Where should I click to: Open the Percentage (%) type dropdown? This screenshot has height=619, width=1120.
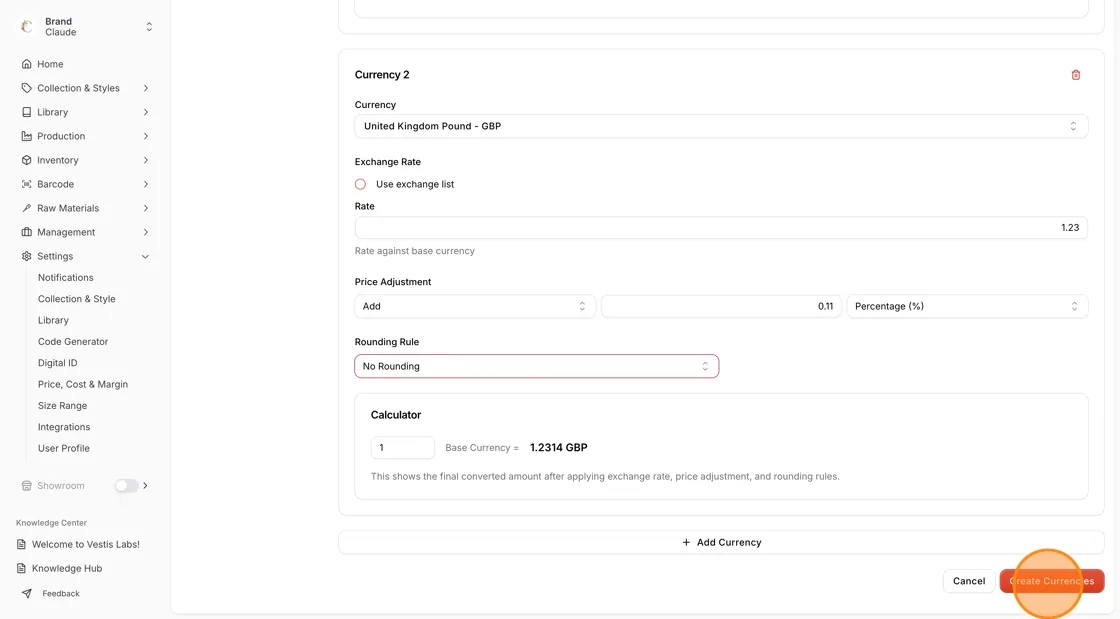(967, 306)
